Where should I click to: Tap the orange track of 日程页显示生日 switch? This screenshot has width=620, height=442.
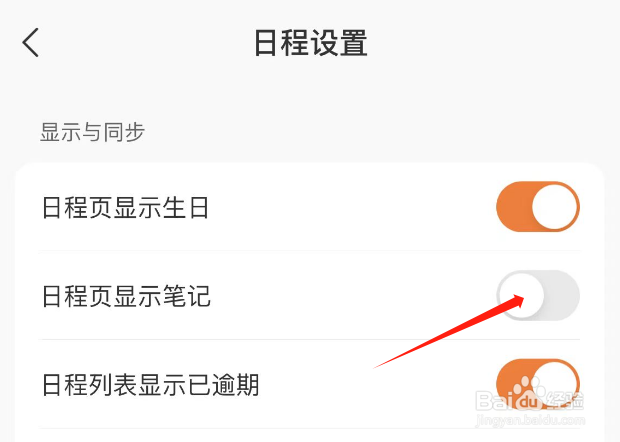513,207
